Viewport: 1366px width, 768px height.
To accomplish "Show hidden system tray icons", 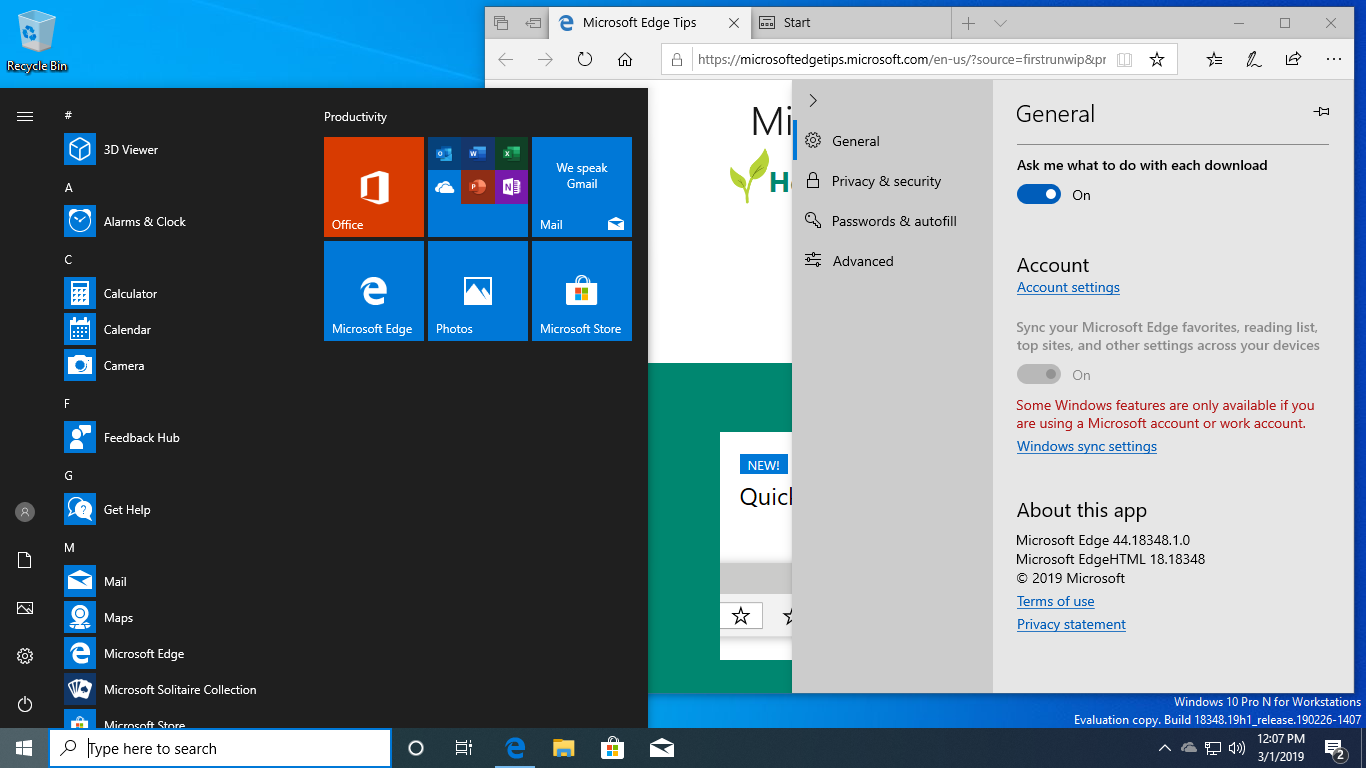I will pos(1164,748).
